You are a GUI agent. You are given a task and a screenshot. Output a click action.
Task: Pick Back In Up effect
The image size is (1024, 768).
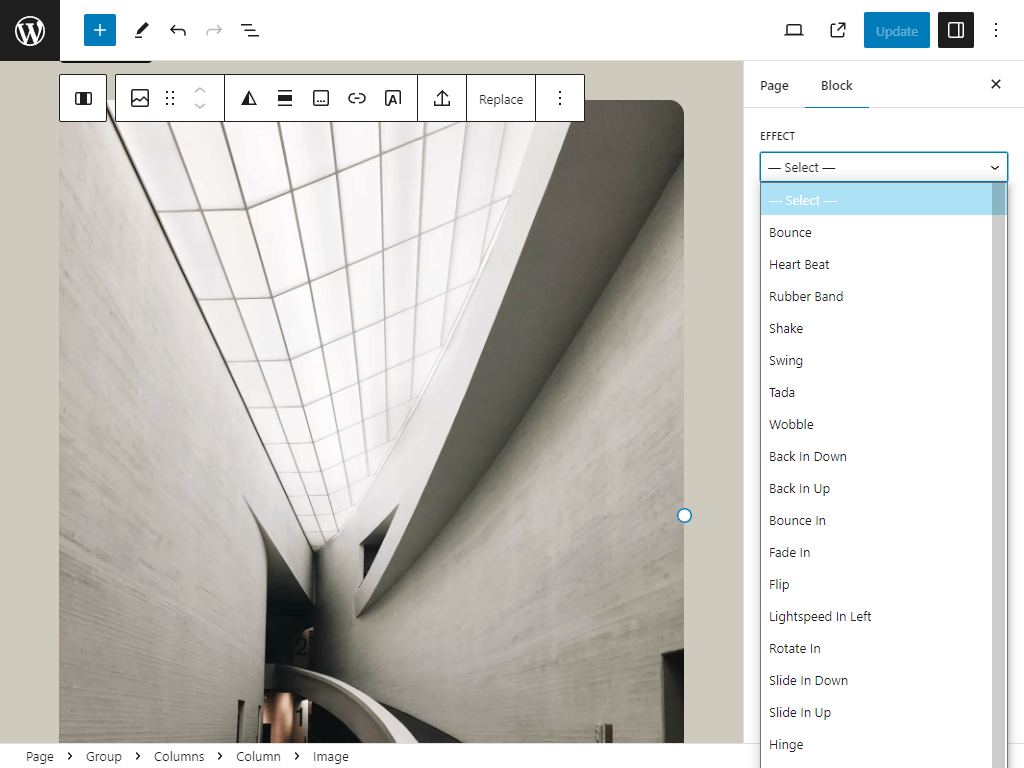point(876,488)
